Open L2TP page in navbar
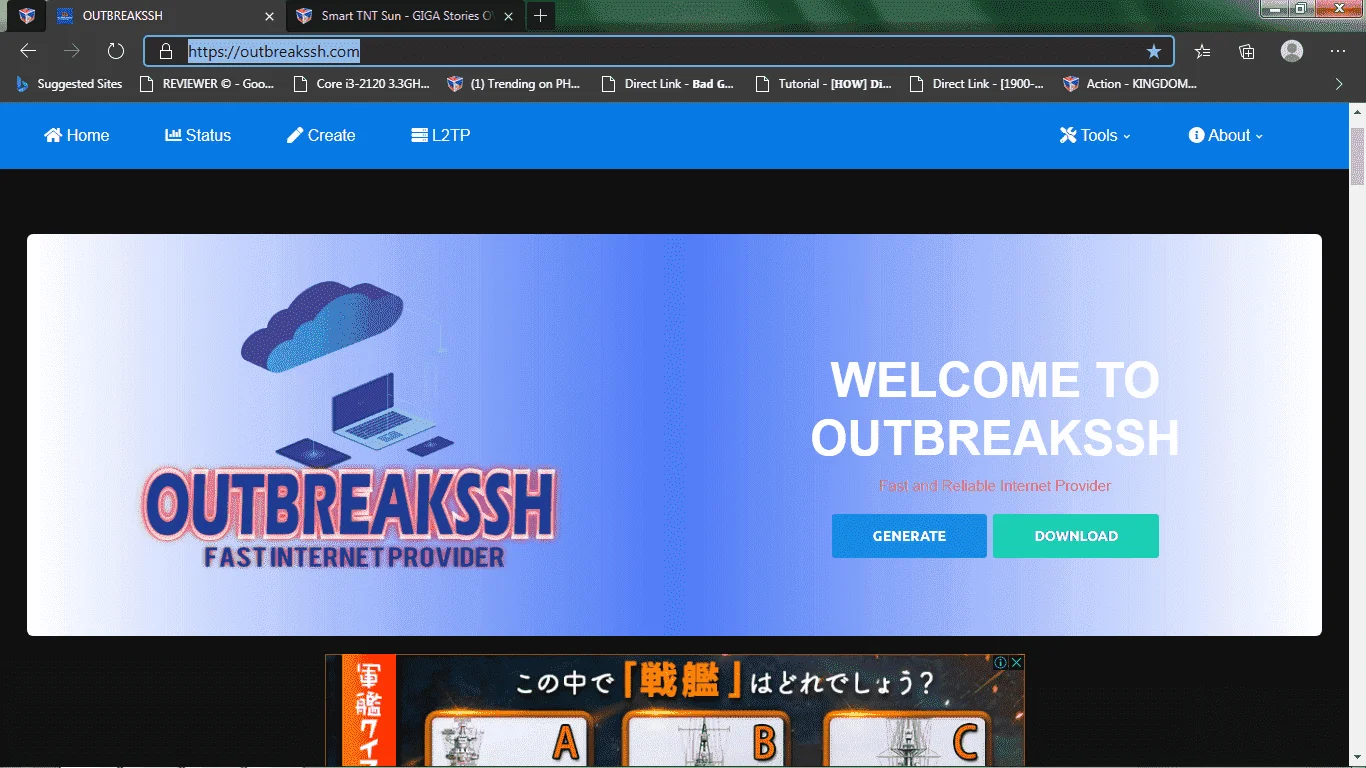This screenshot has height=768, width=1366. (441, 135)
